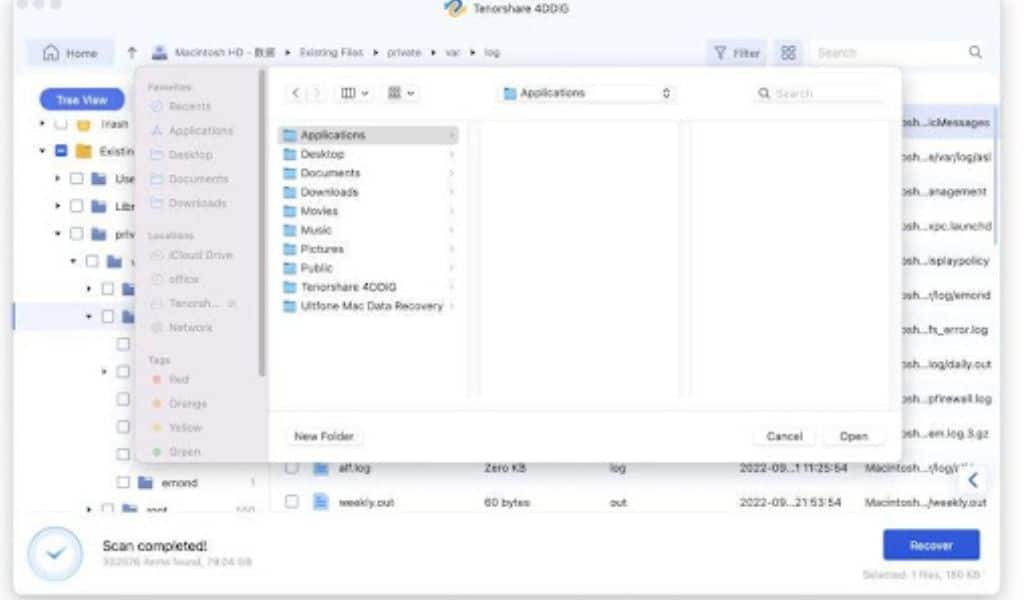
Task: Click the 4DDiG top search field
Action: (888, 53)
